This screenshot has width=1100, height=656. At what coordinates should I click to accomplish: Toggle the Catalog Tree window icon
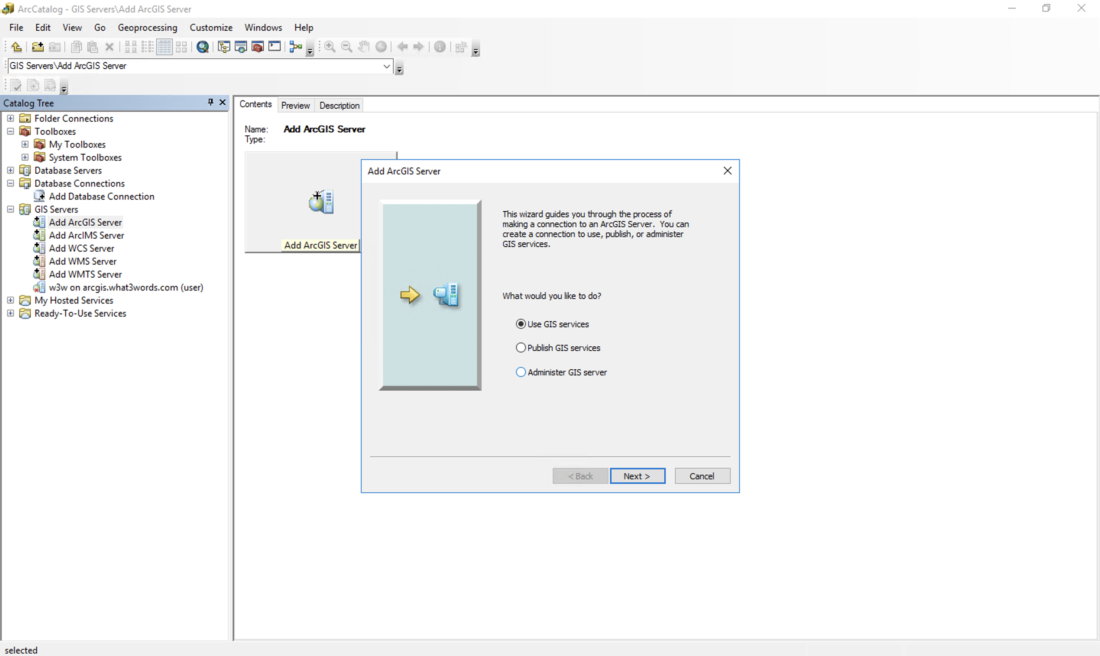[x=224, y=47]
